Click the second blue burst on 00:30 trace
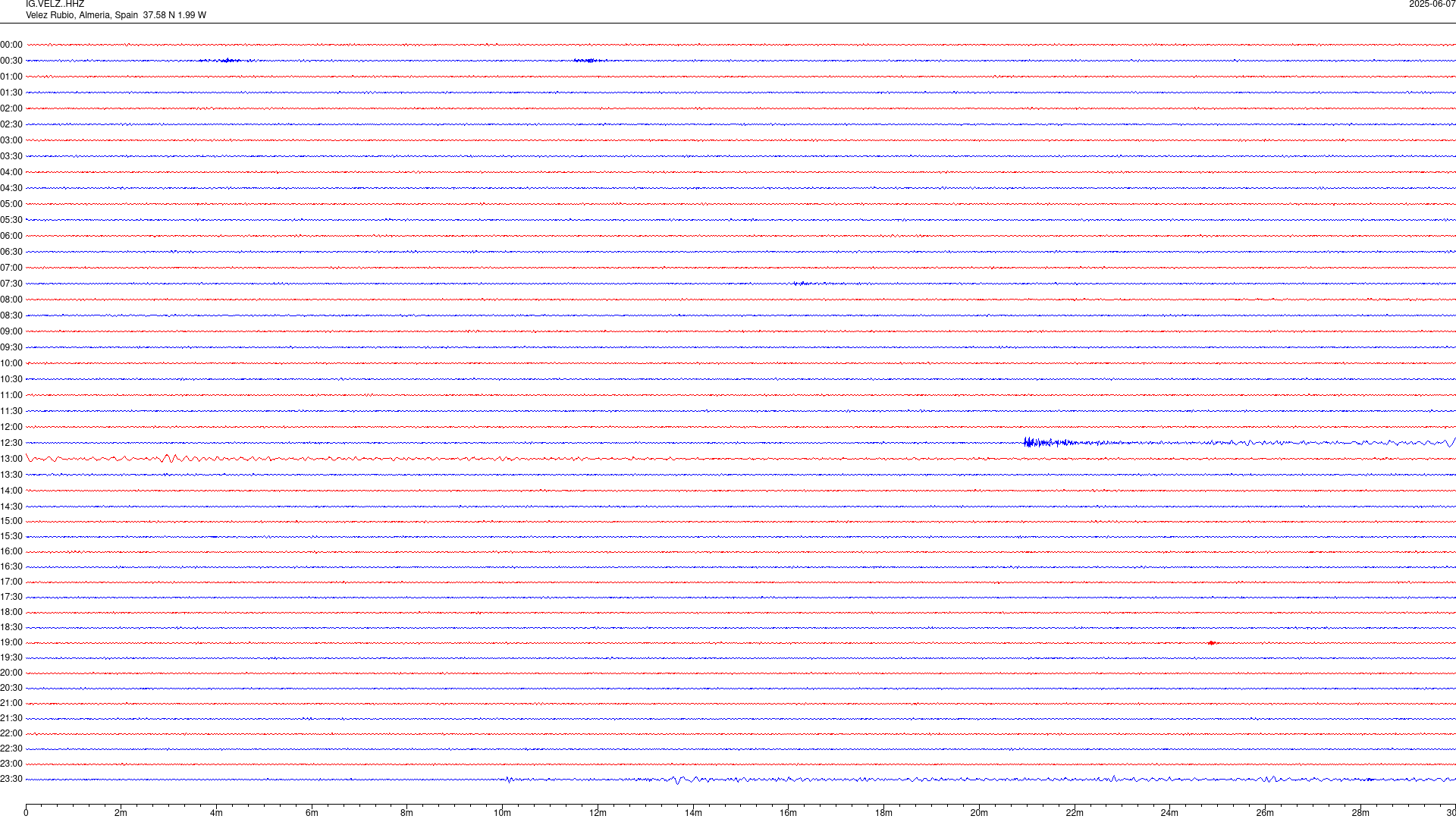 589,61
